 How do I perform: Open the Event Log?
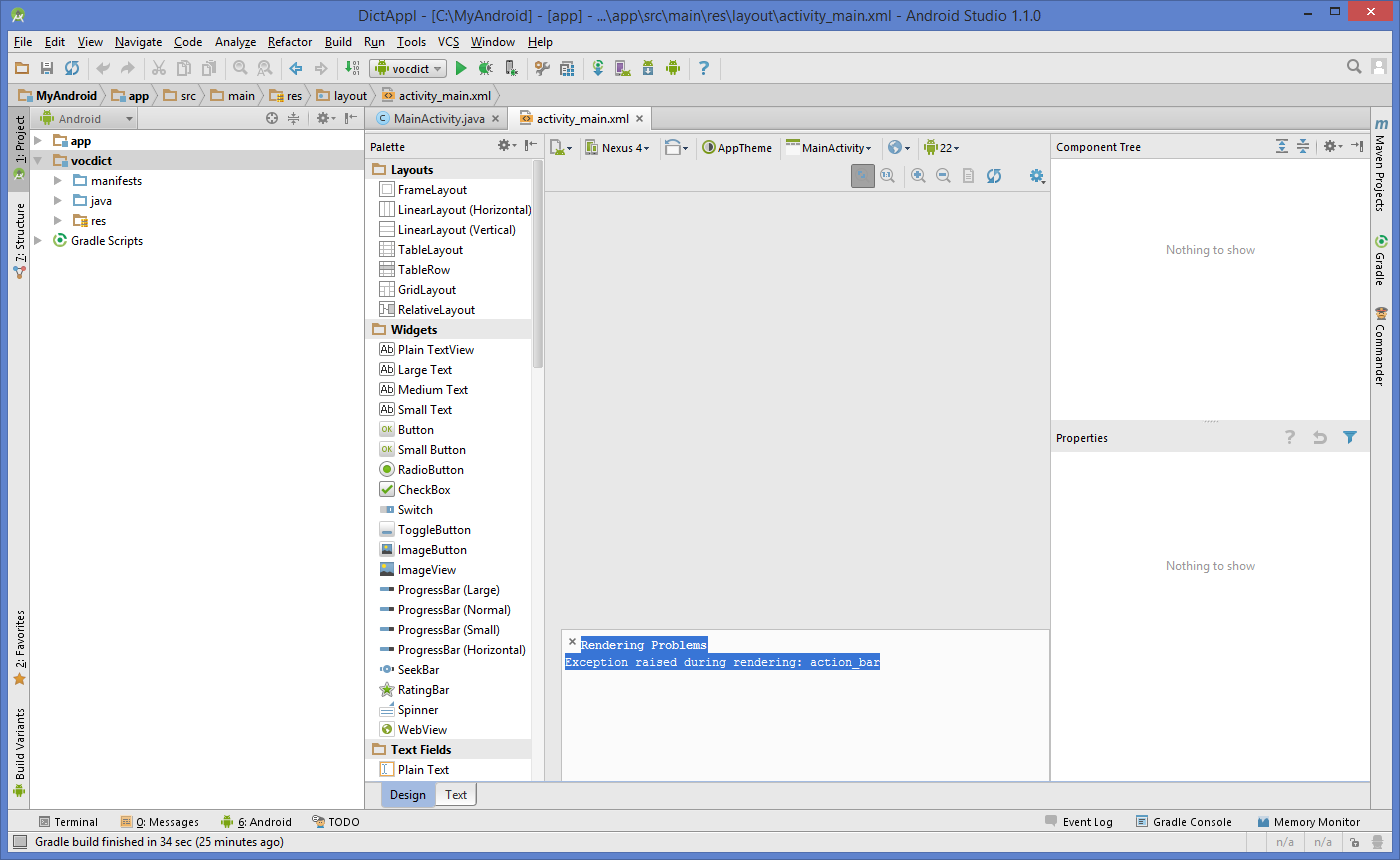click(1078, 822)
